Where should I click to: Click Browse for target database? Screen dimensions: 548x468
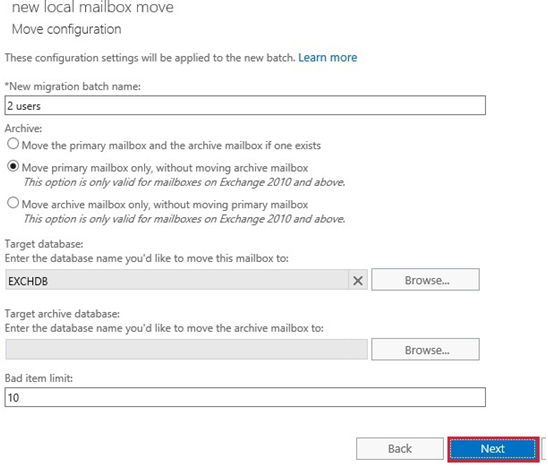[x=425, y=280]
